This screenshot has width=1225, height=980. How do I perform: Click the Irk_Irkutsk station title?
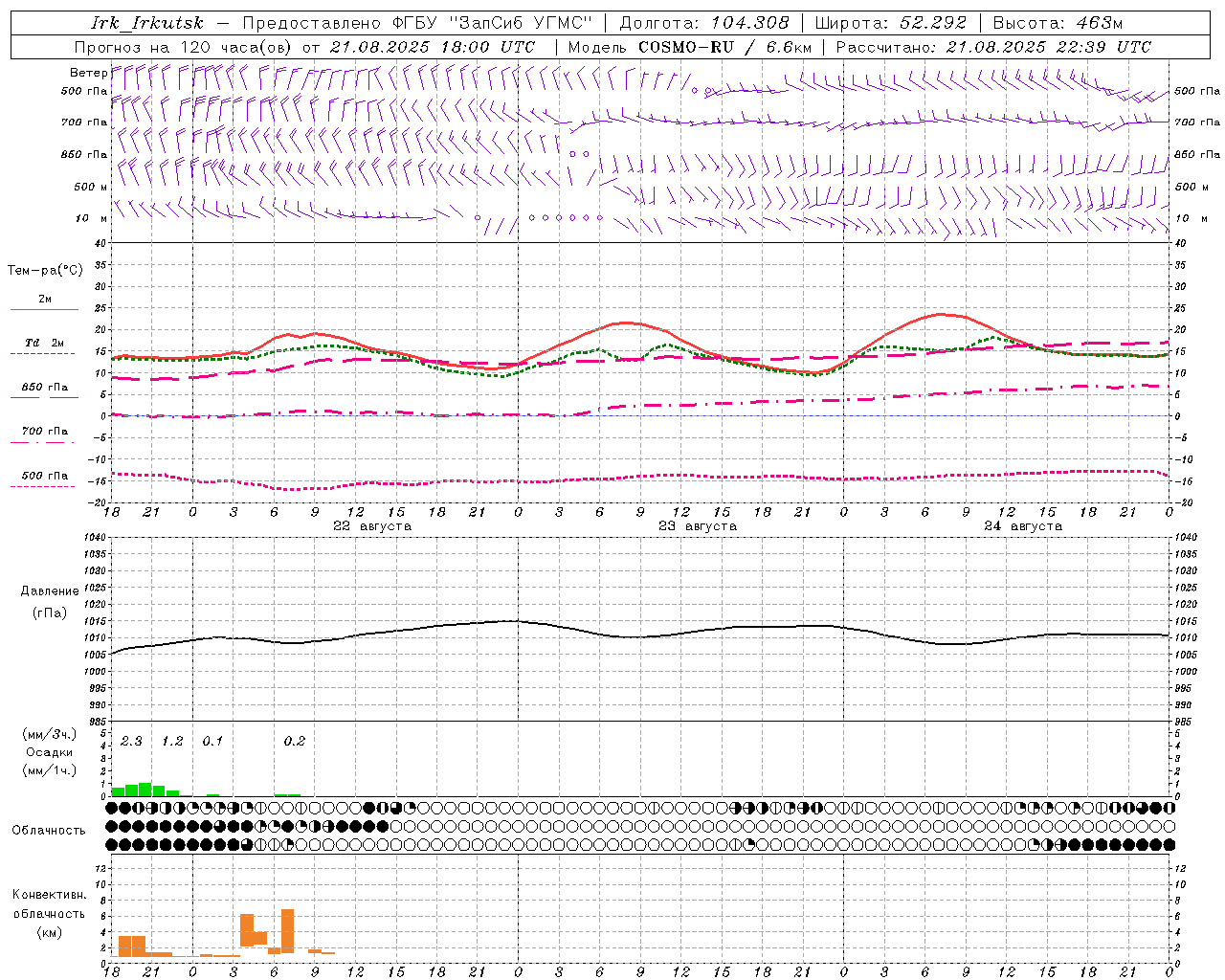tap(147, 23)
